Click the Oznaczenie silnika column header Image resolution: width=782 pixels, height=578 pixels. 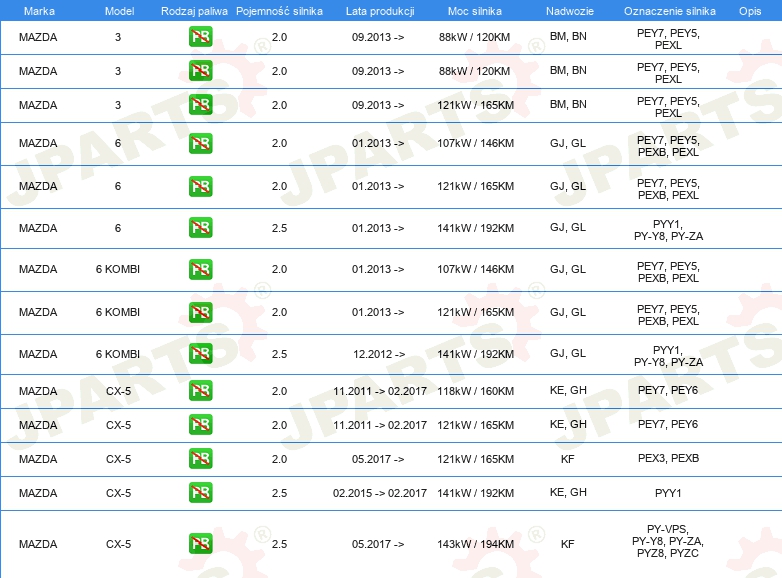[x=669, y=11]
